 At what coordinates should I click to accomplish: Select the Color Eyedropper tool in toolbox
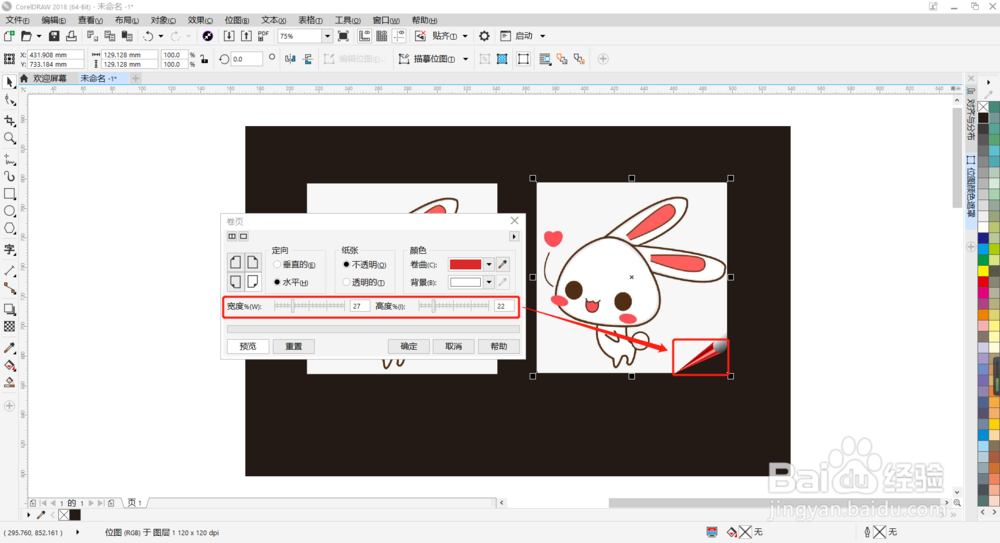10,348
